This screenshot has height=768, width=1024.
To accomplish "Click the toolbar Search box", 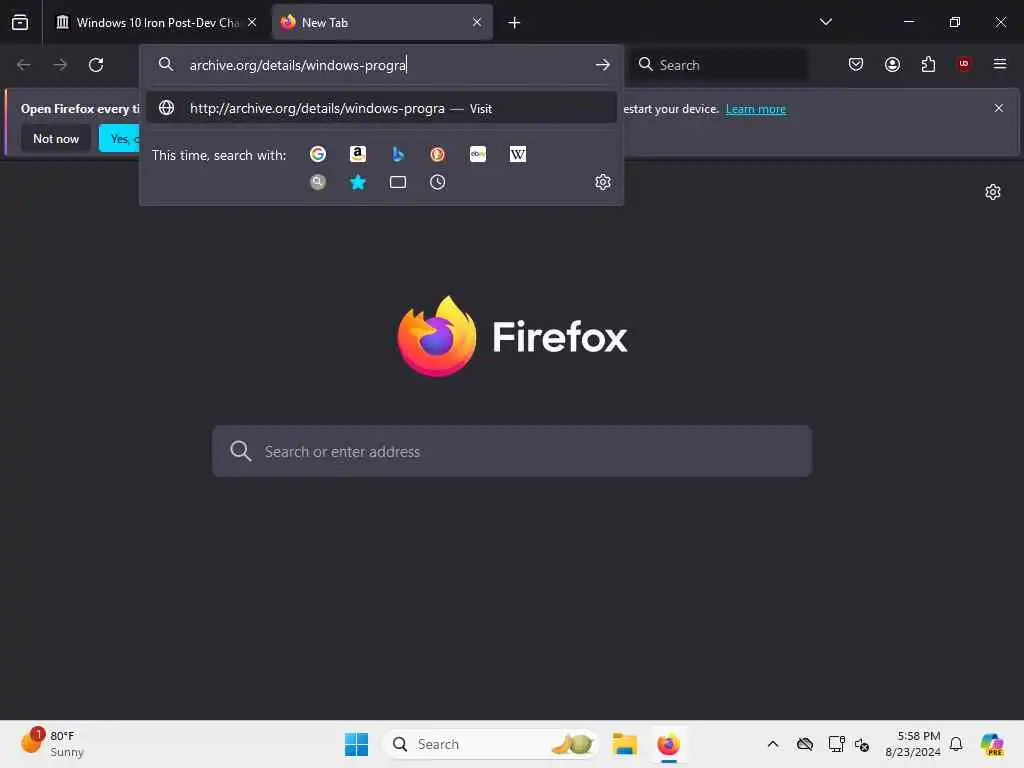I will click(x=719, y=65).
